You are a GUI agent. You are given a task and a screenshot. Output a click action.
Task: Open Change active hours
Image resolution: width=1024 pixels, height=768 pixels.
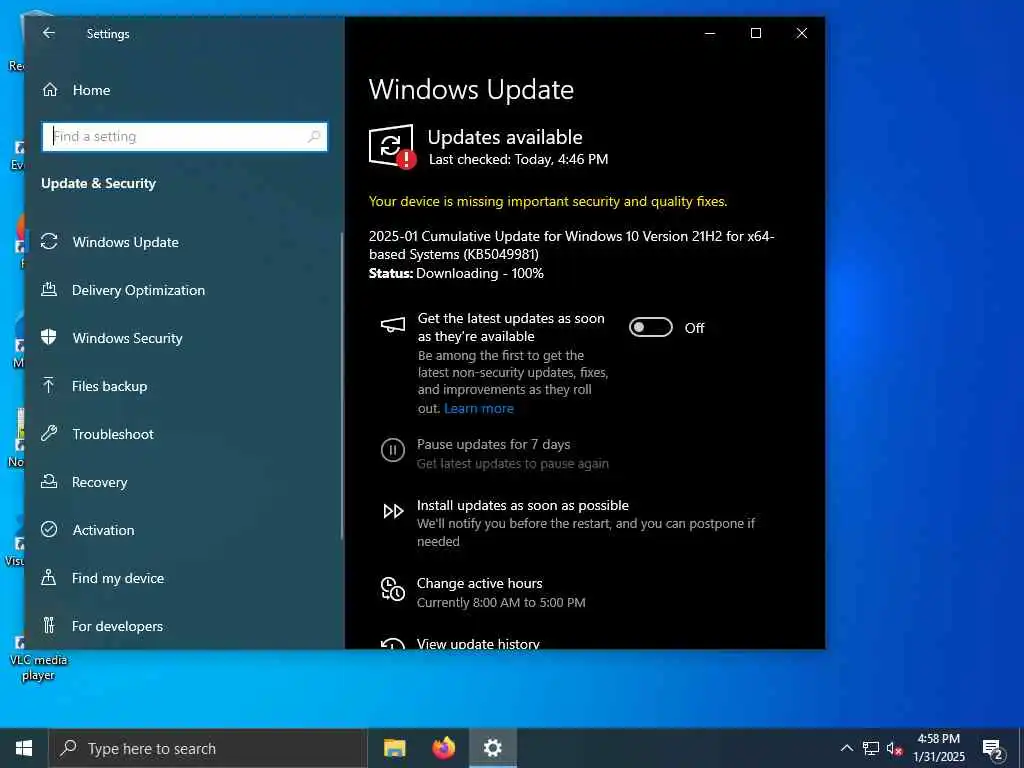coord(479,583)
